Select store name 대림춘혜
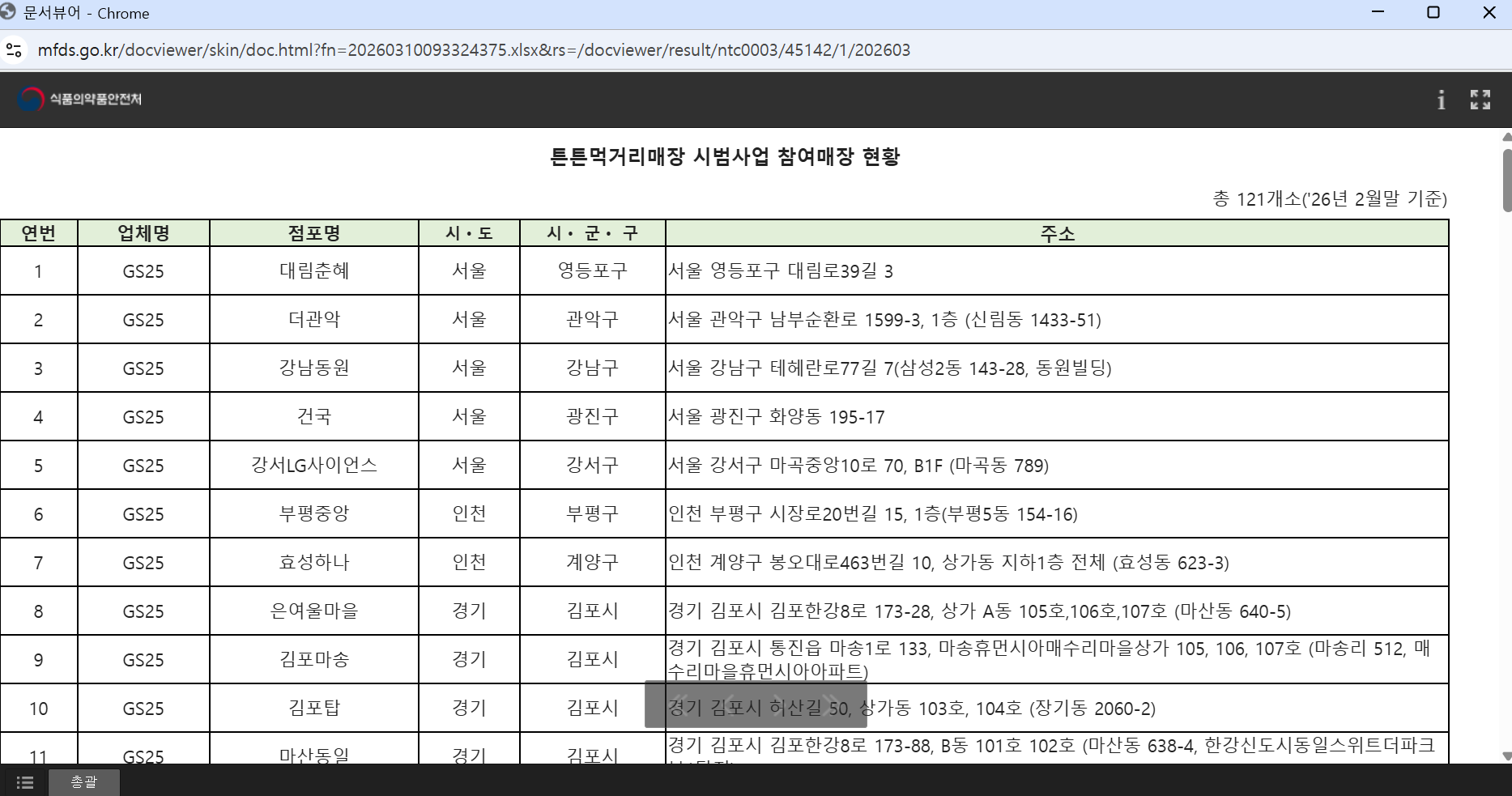 point(314,270)
